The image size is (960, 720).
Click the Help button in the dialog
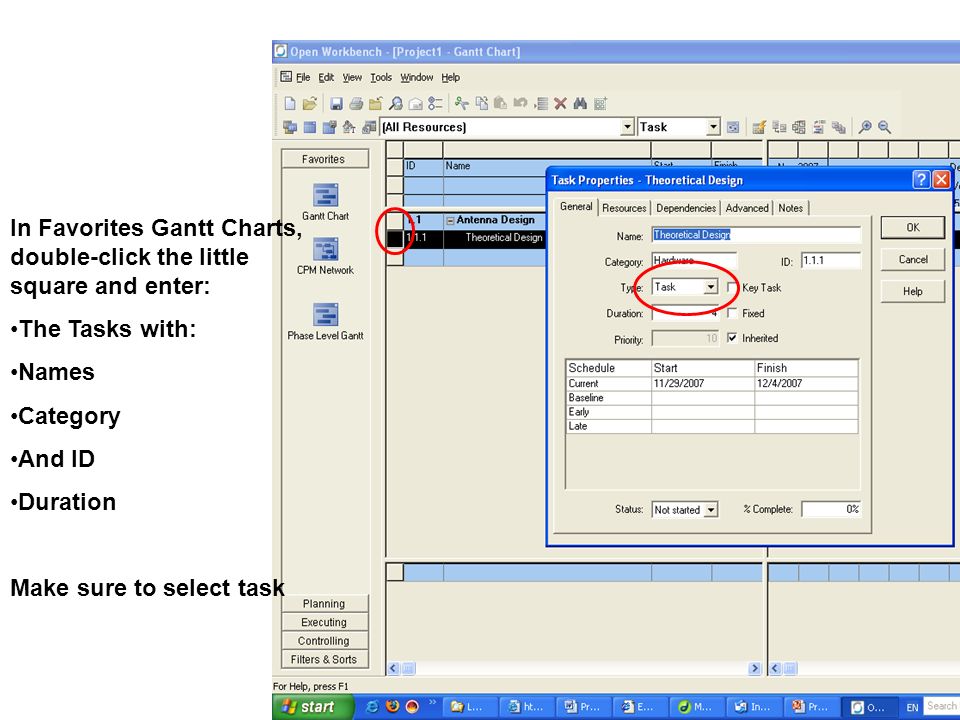tap(912, 291)
